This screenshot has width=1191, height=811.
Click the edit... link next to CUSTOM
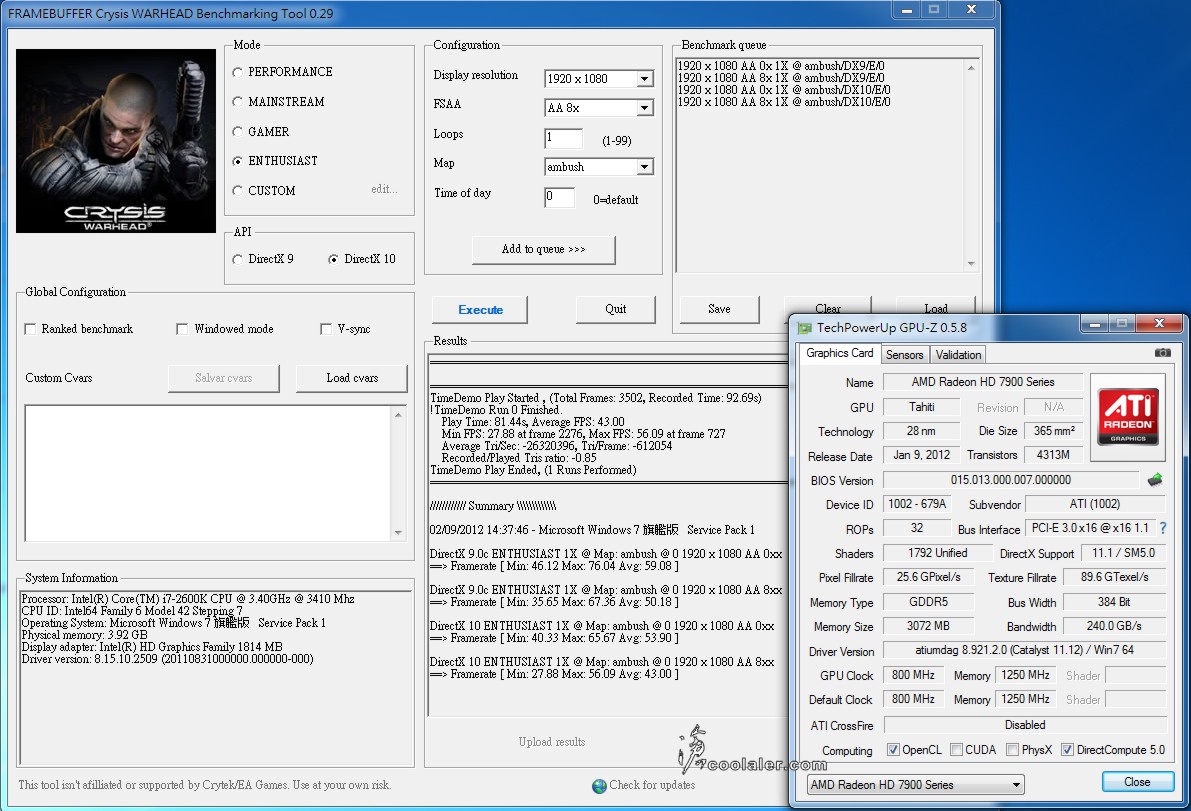pyautogui.click(x=384, y=189)
